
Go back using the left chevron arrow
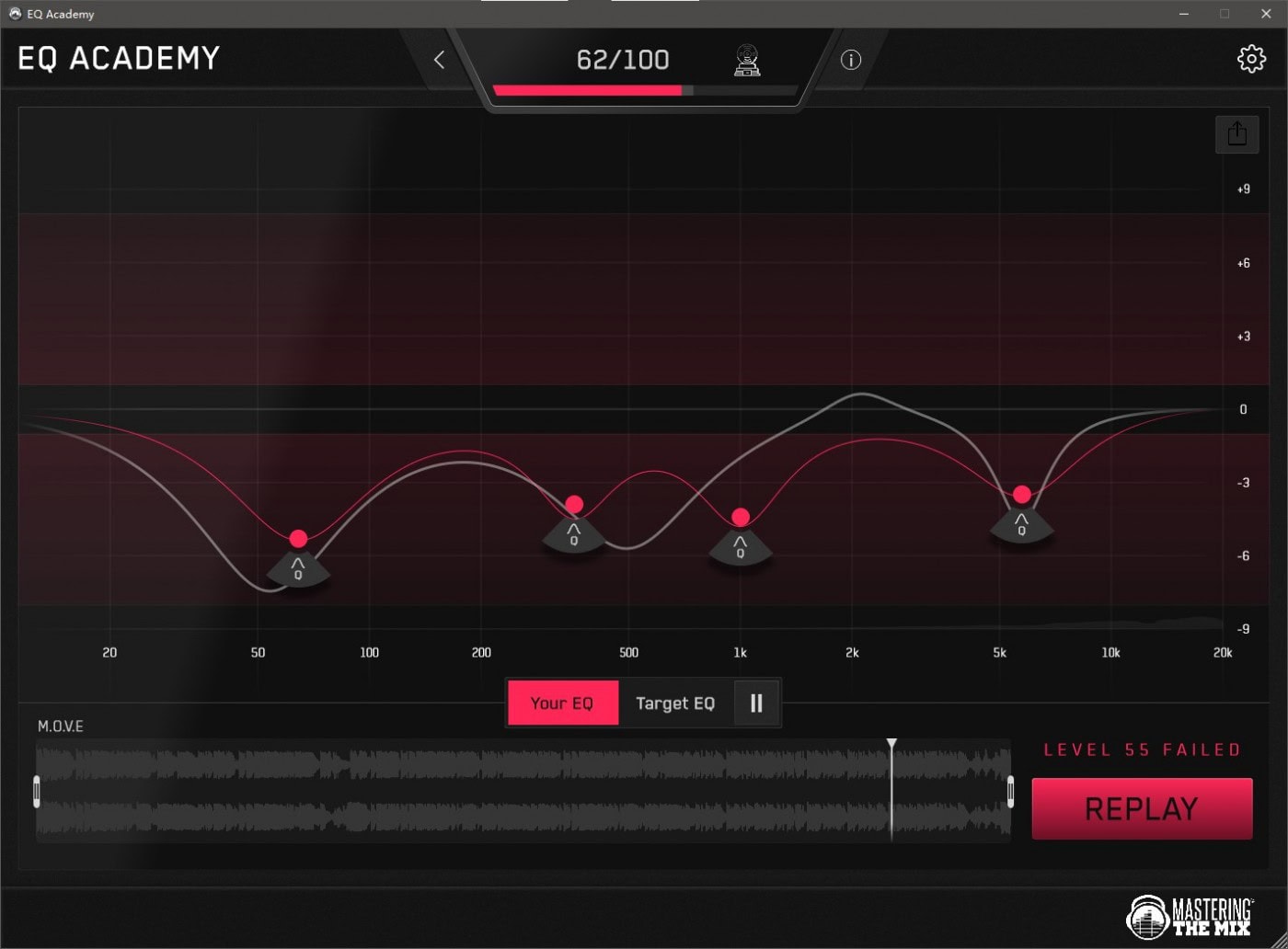[x=439, y=60]
